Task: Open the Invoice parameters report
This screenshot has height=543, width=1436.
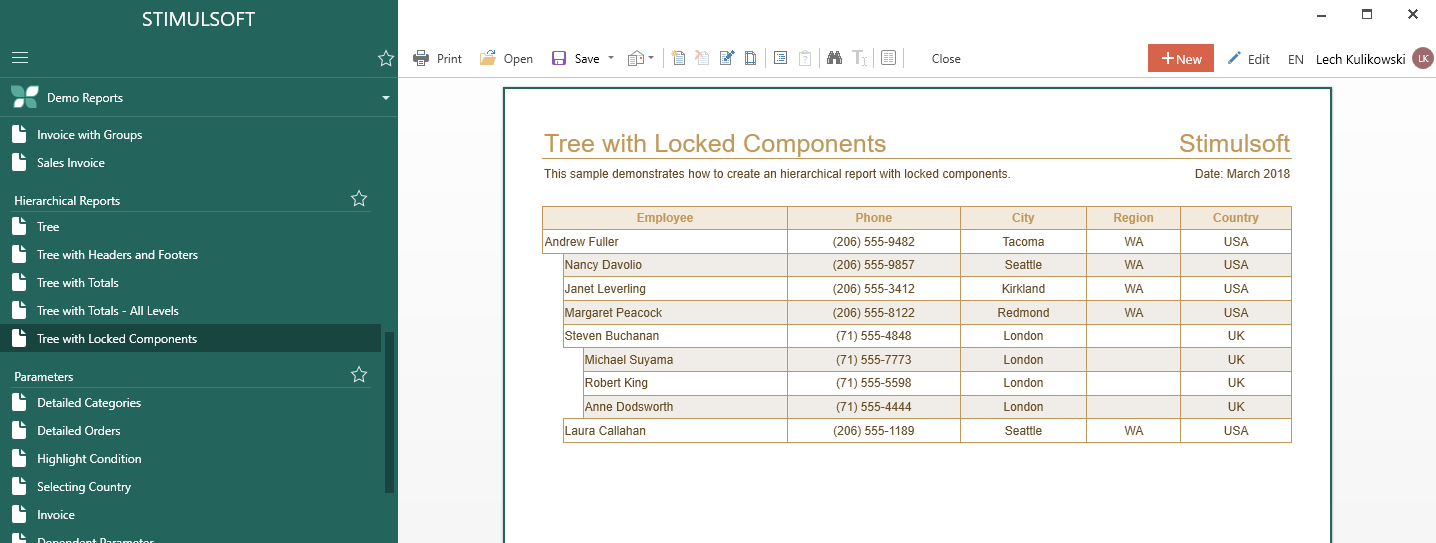Action: 56,515
